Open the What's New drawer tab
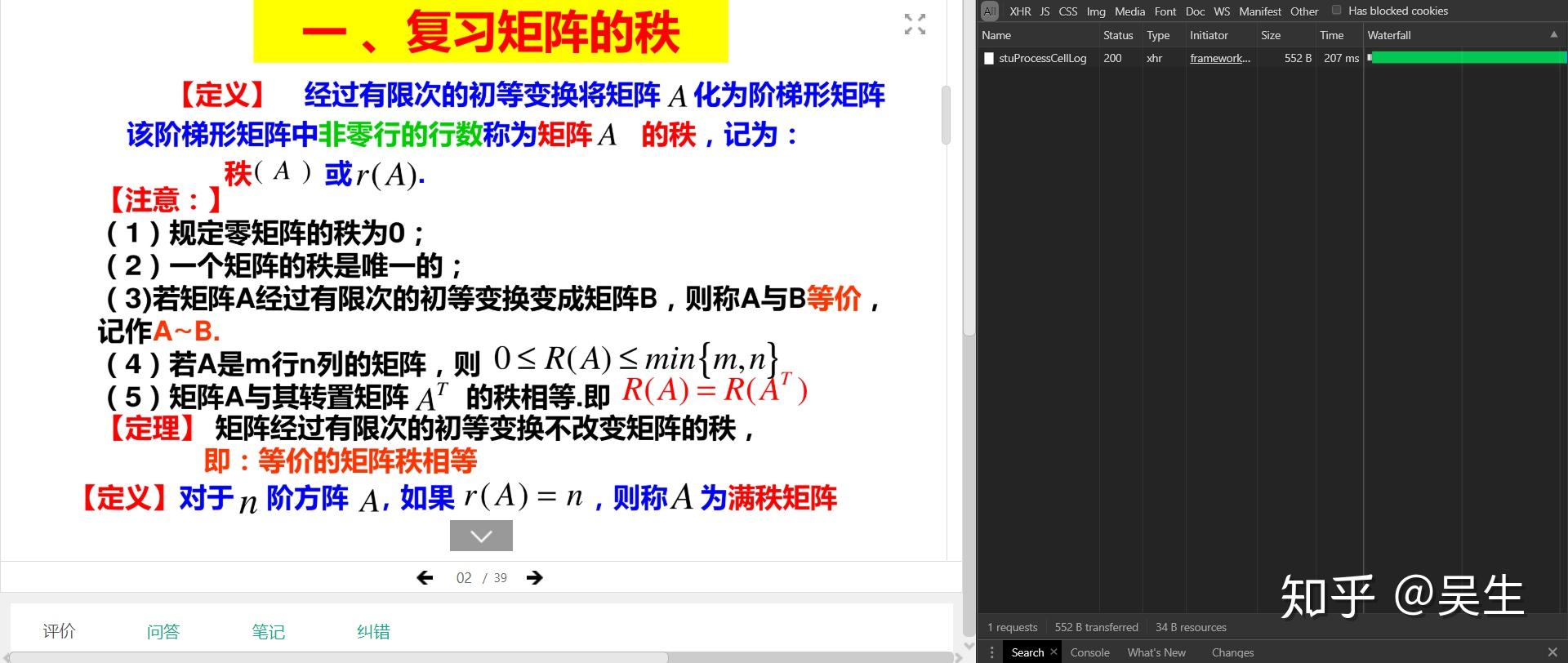Screen dimensions: 1568x663 point(1156,652)
